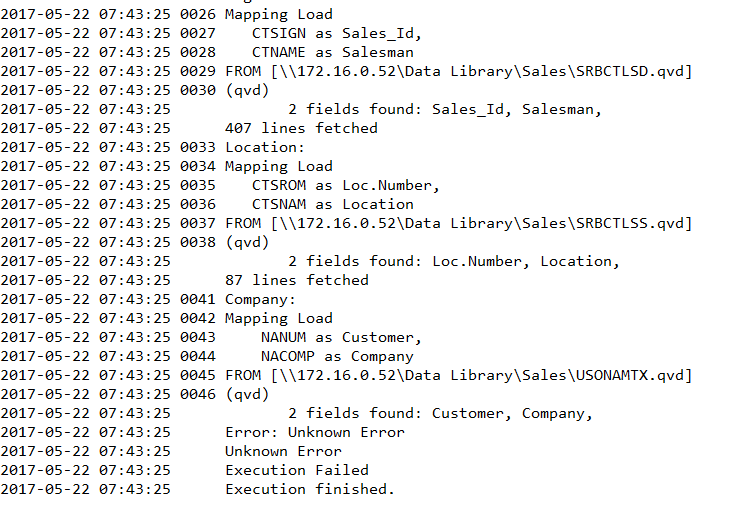This screenshot has width=735, height=514.
Task: Click "2 fields found: Sales_Id, Salesman," line
Action: (x=445, y=109)
